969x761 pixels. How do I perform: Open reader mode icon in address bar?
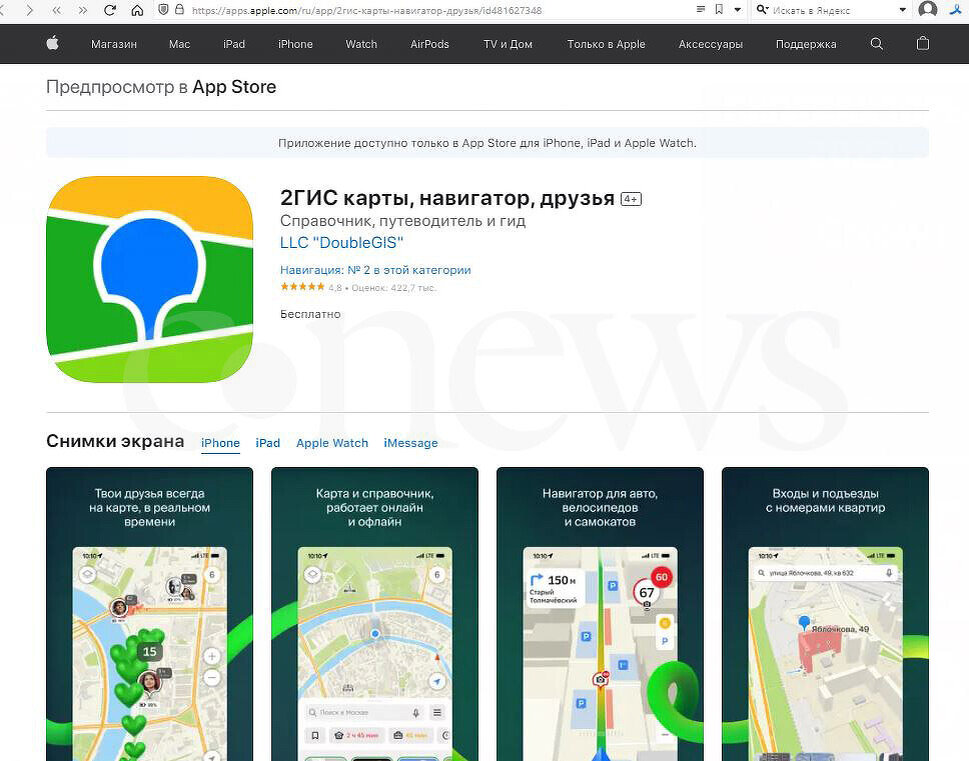pos(700,9)
